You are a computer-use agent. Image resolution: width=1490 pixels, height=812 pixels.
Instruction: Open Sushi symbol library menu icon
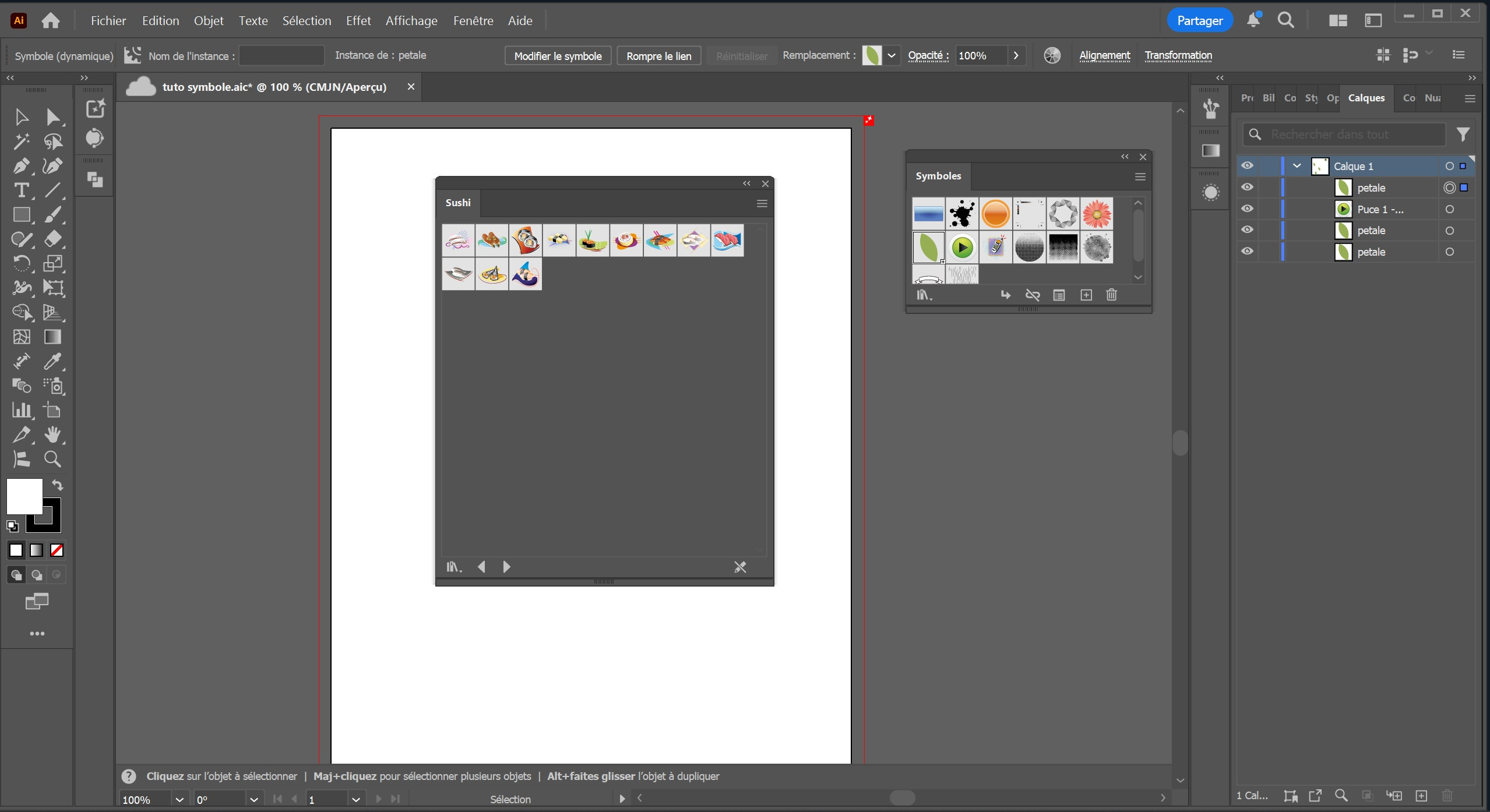pos(453,567)
